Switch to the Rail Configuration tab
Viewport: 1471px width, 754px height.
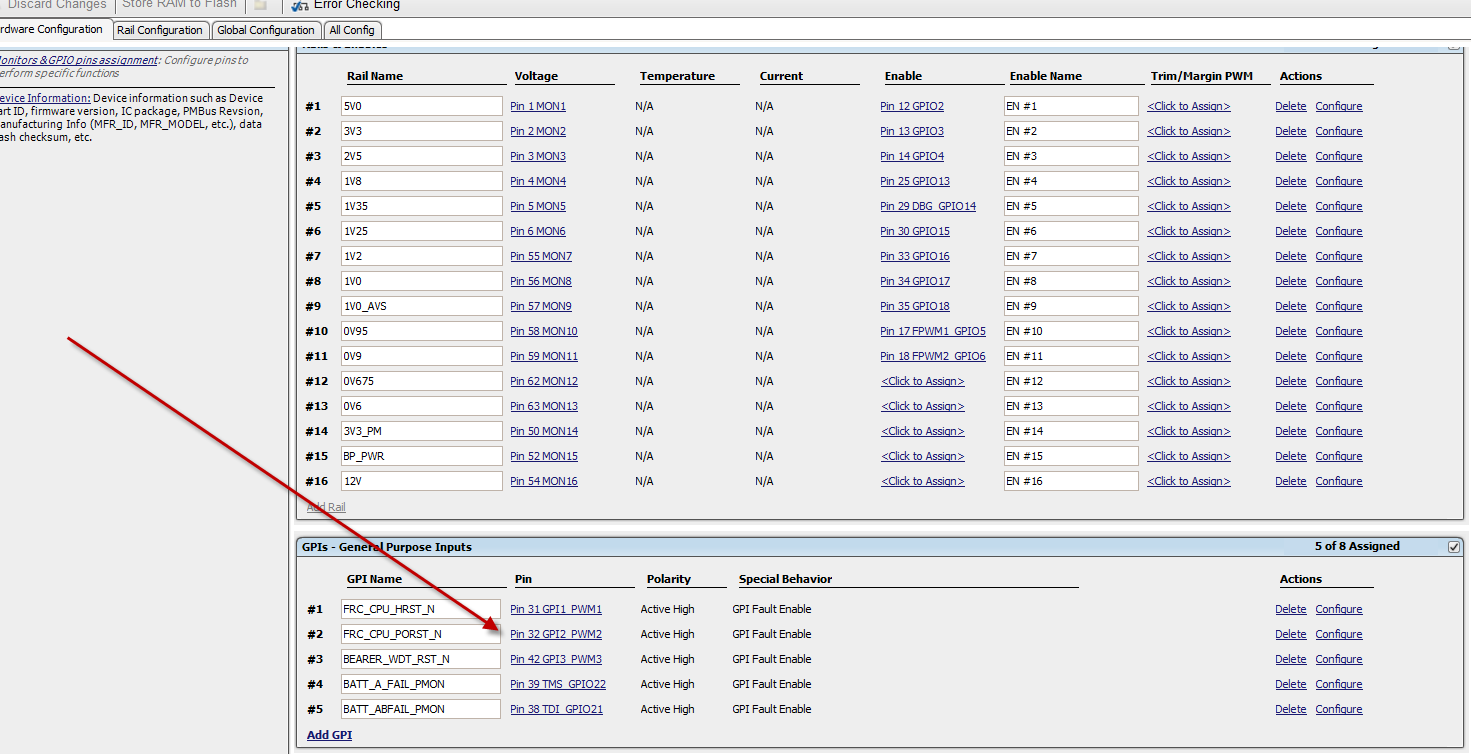(160, 30)
